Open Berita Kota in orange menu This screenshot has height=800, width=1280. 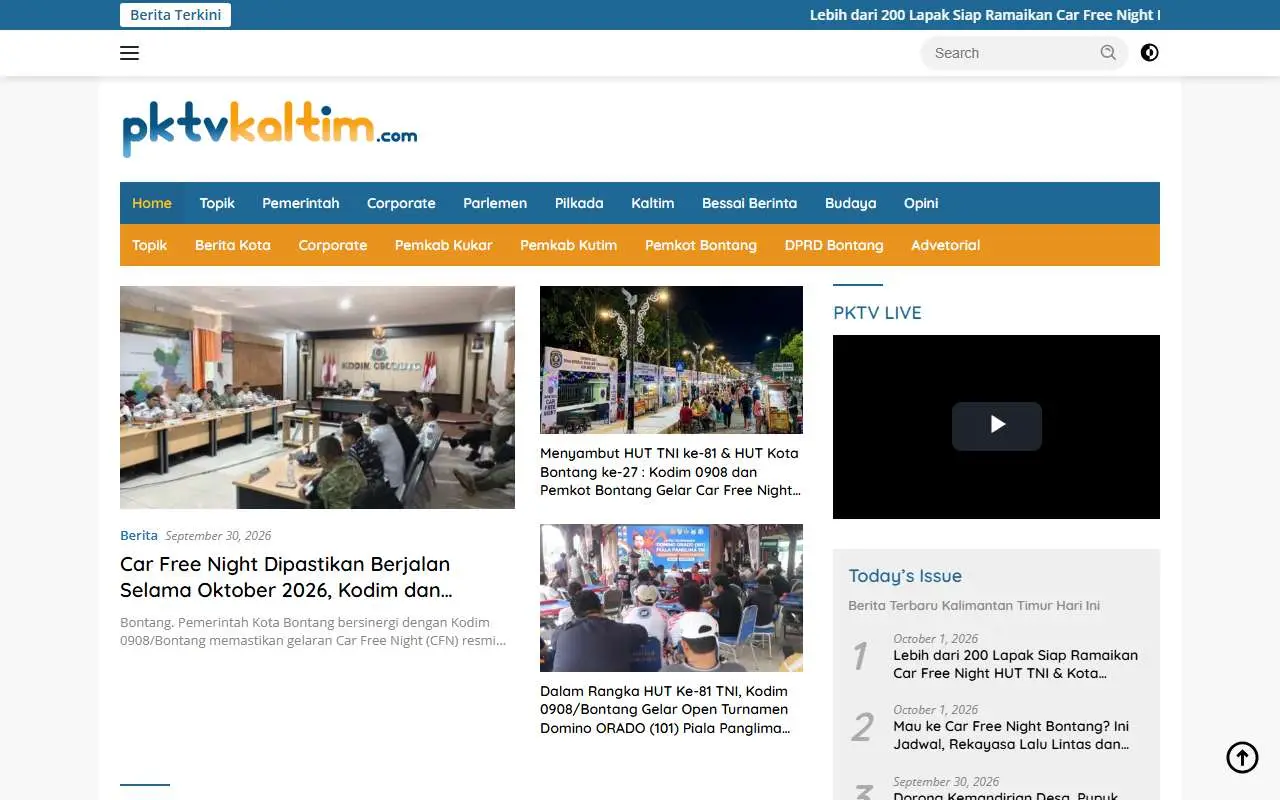[233, 245]
